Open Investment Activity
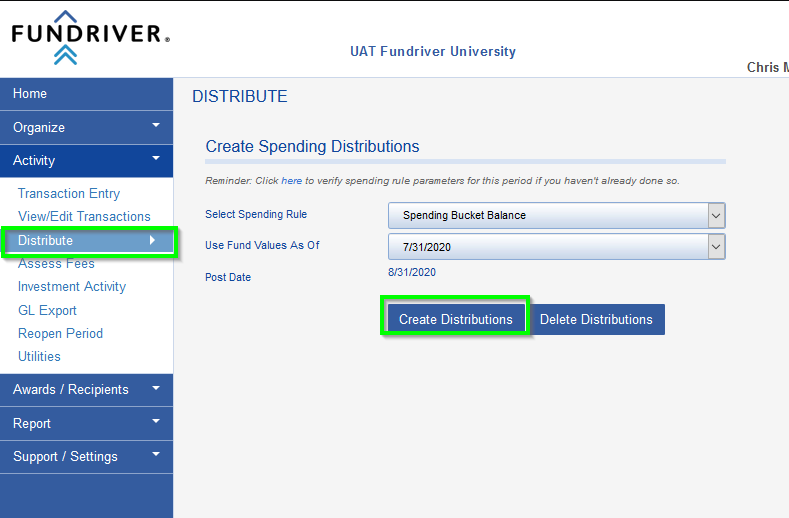 point(72,286)
